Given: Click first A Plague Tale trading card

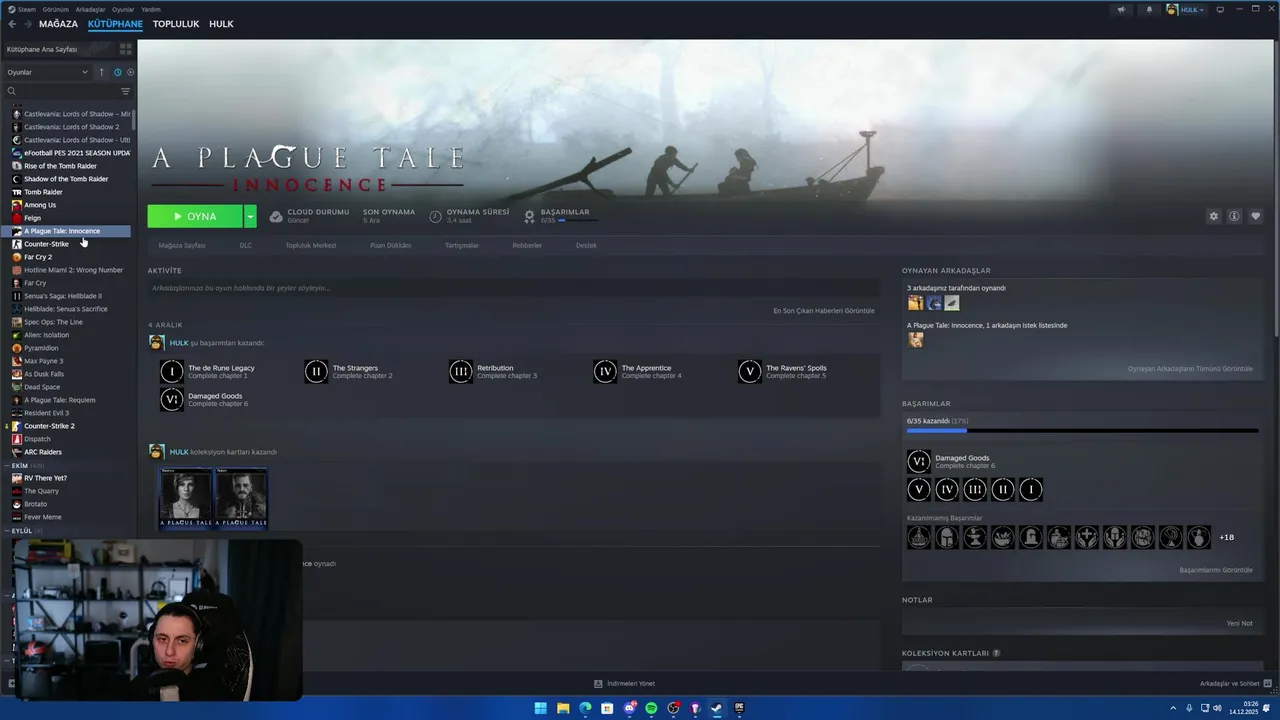Looking at the screenshot, I should [x=186, y=497].
